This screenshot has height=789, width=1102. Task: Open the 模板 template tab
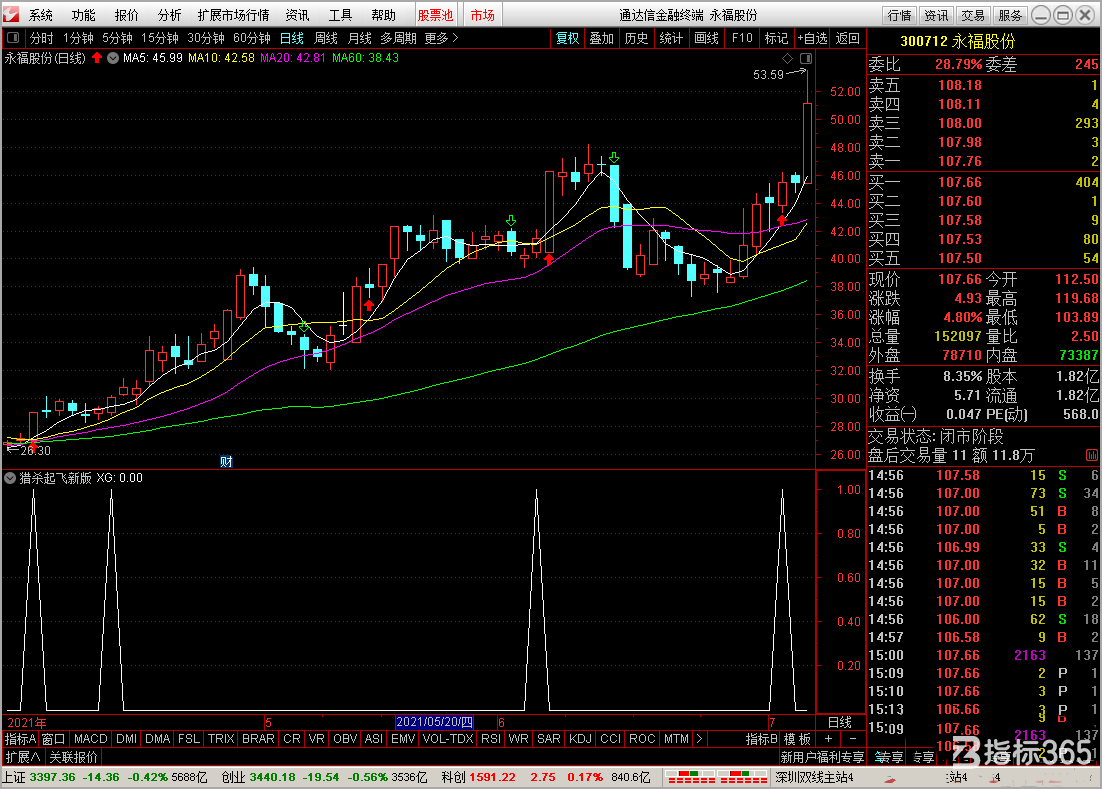tap(797, 738)
